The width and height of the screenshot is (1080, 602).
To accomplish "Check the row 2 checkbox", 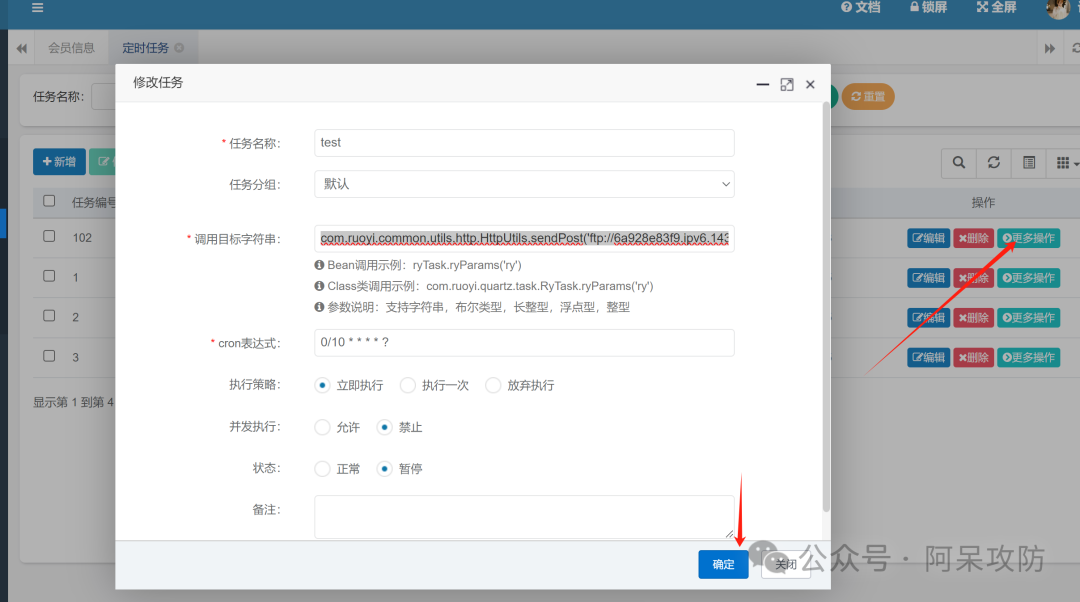I will (49, 316).
